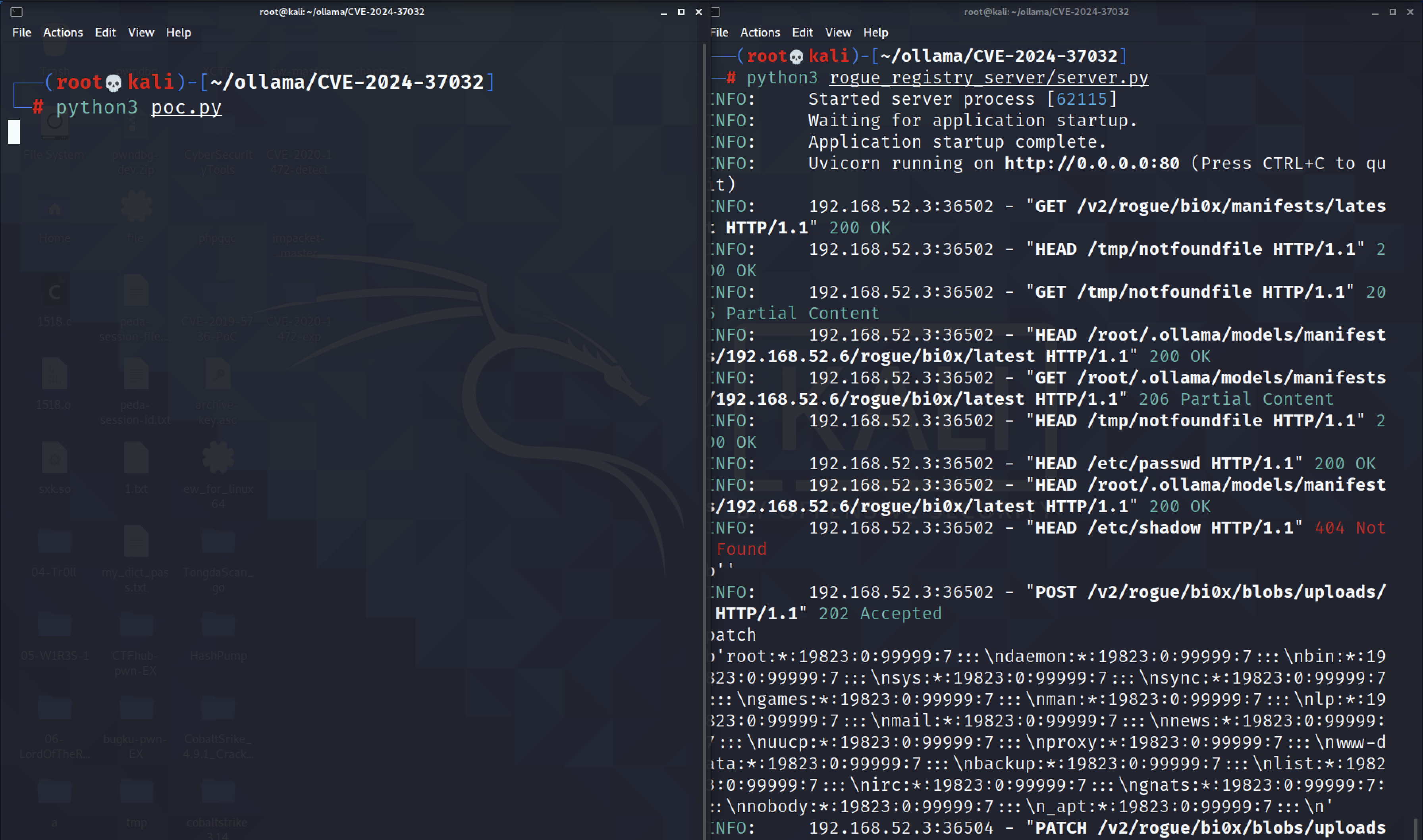The image size is (1423, 840).
Task: Maximize the right terminal window
Action: coord(1392,12)
